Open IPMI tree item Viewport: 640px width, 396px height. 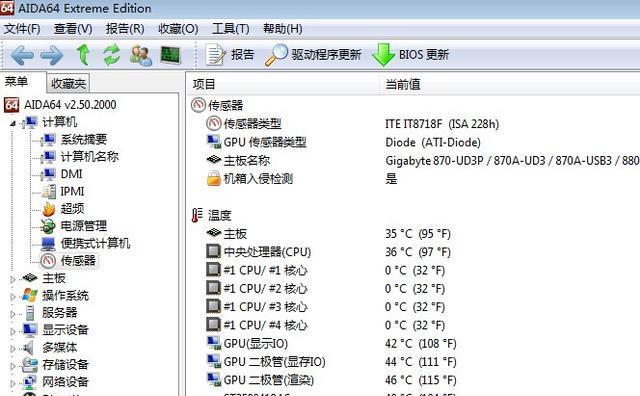point(72,191)
